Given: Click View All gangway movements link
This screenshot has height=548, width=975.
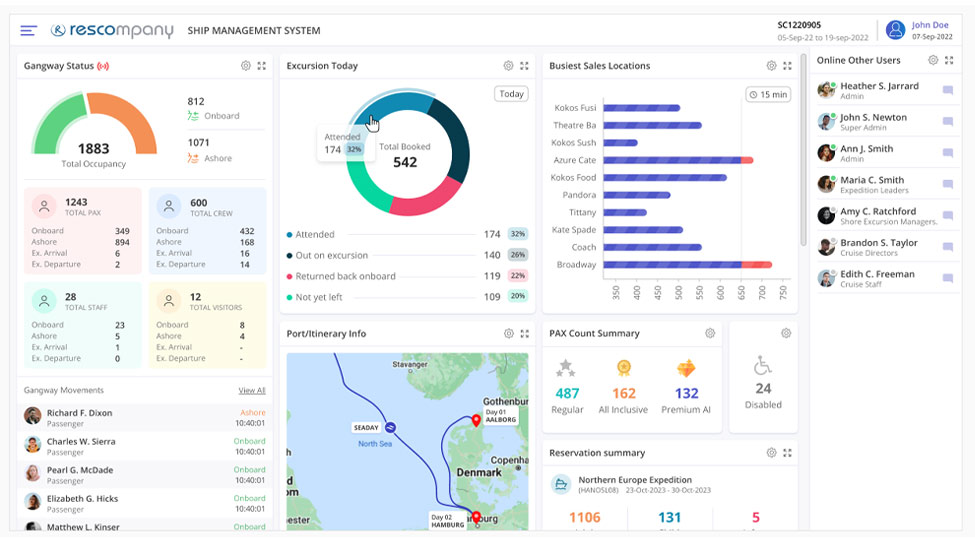Looking at the screenshot, I should (252, 391).
